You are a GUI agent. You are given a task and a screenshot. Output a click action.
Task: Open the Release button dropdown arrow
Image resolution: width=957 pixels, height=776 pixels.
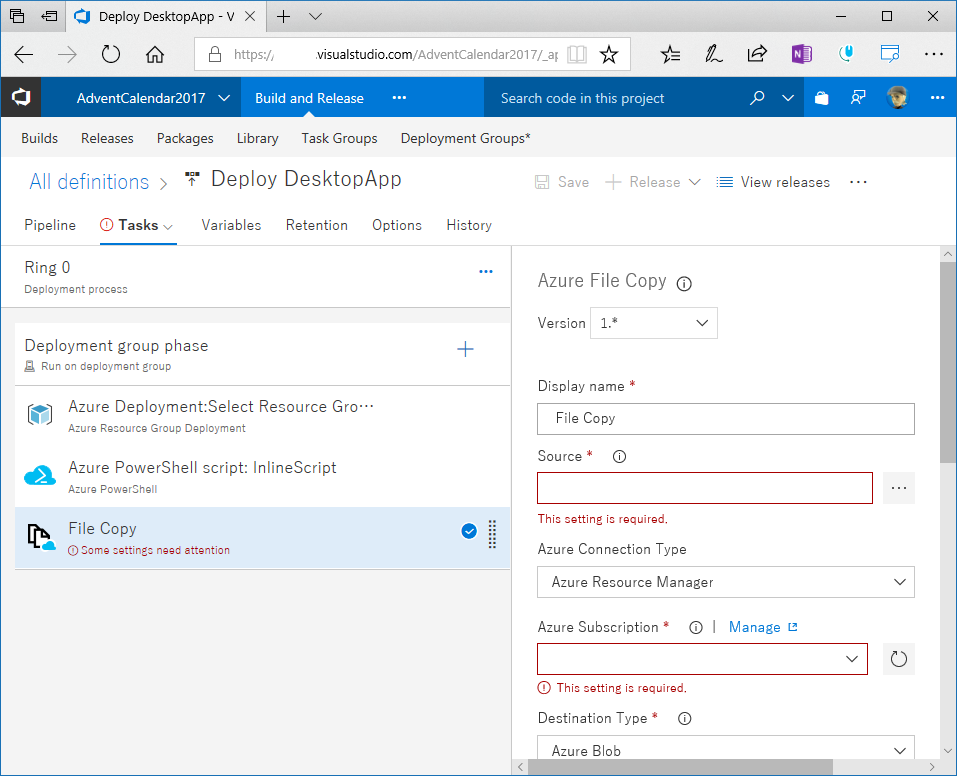(x=694, y=182)
